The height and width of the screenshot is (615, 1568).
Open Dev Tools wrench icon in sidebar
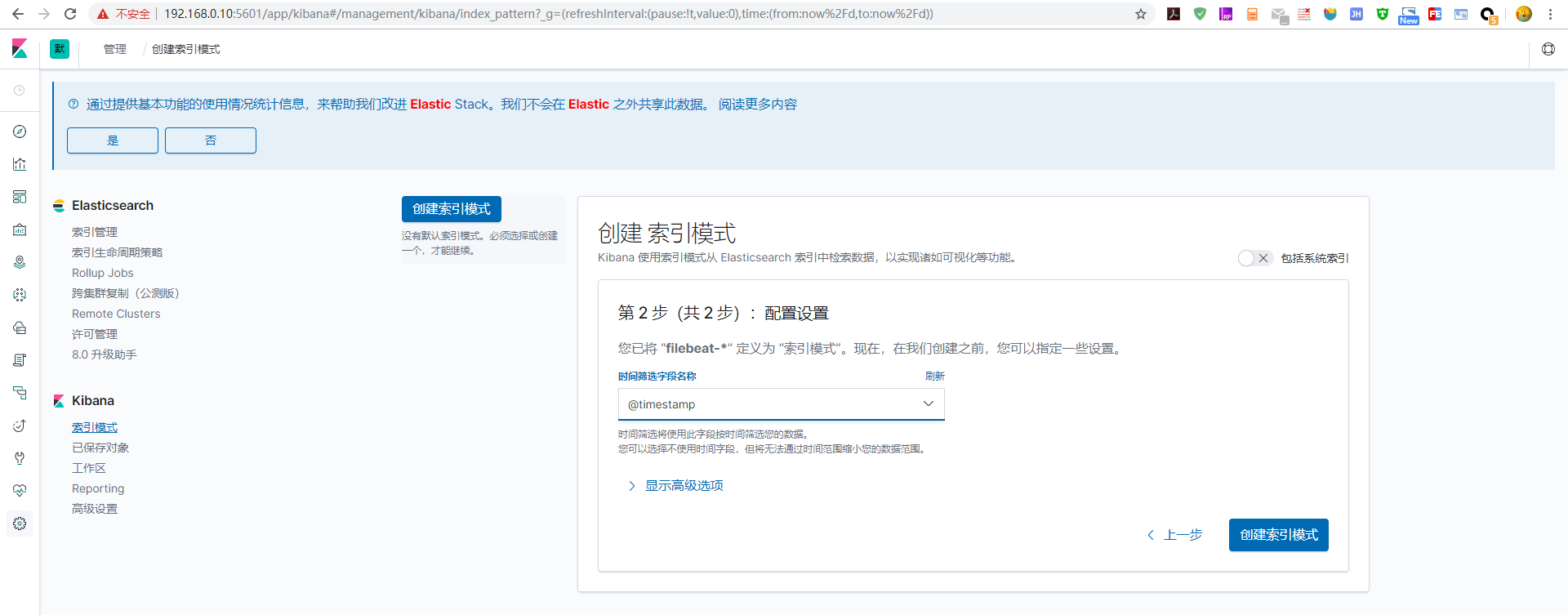click(20, 458)
